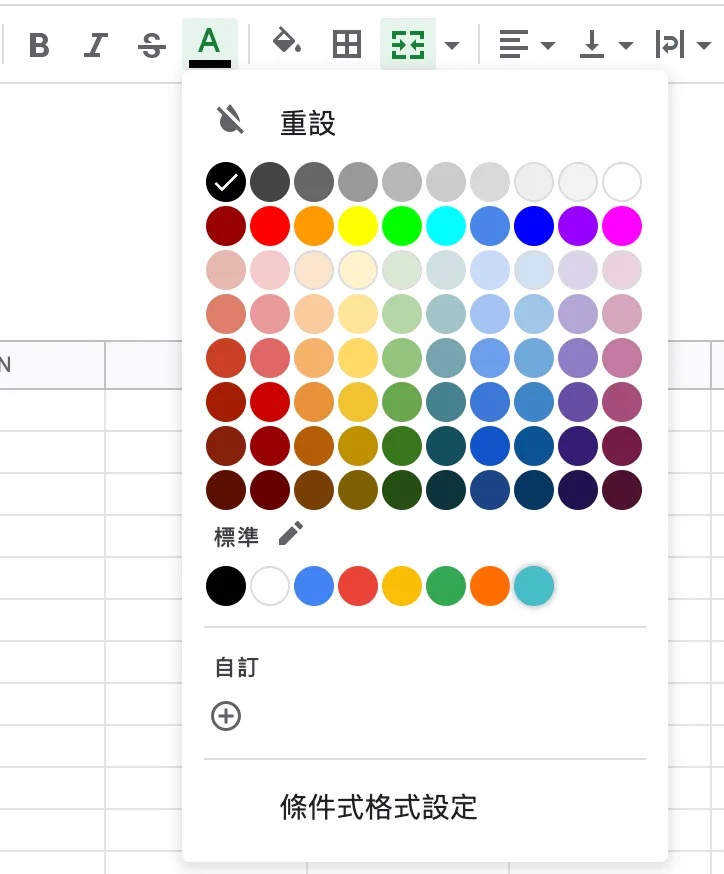
Task: Select the checked black color swatch
Action: [226, 182]
